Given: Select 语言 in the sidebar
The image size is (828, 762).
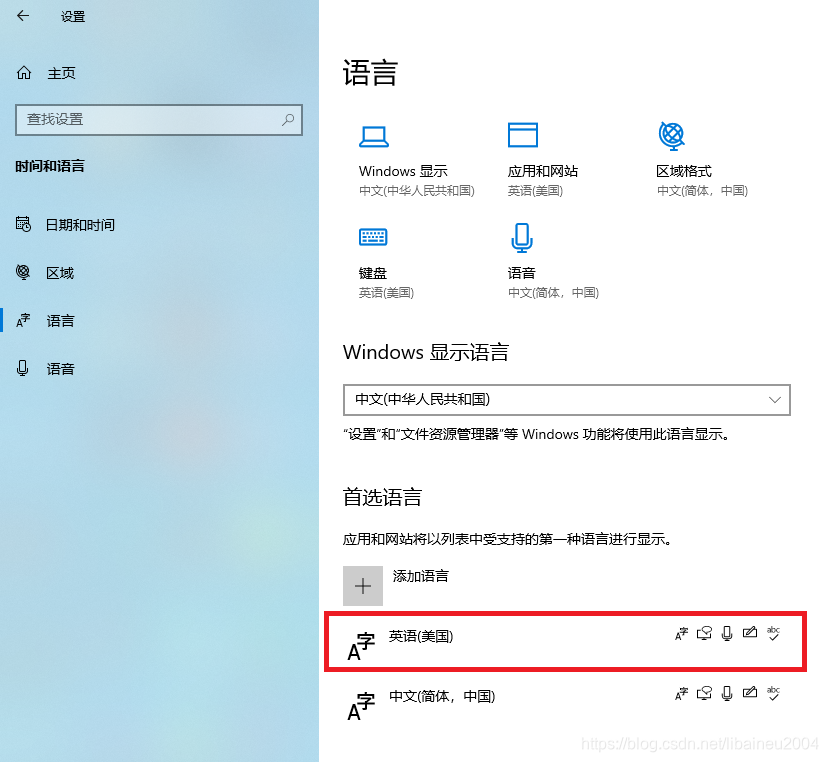Looking at the screenshot, I should tap(60, 321).
